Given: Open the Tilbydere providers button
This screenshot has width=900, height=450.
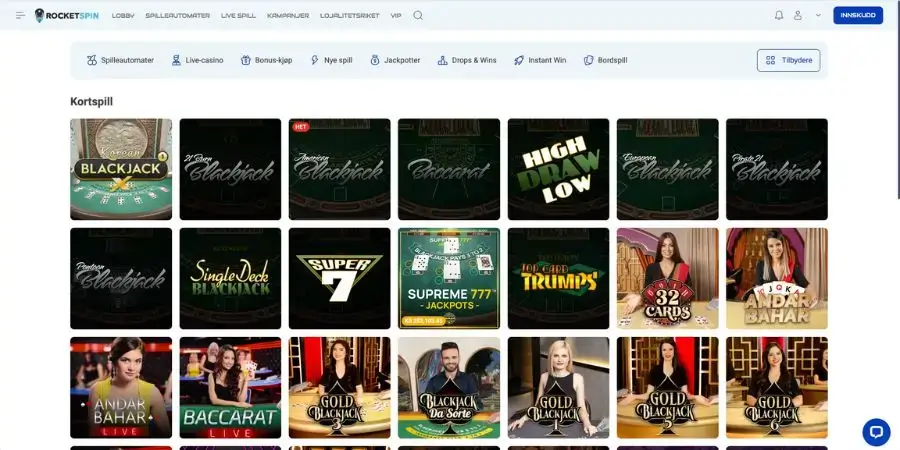Looking at the screenshot, I should coord(789,60).
